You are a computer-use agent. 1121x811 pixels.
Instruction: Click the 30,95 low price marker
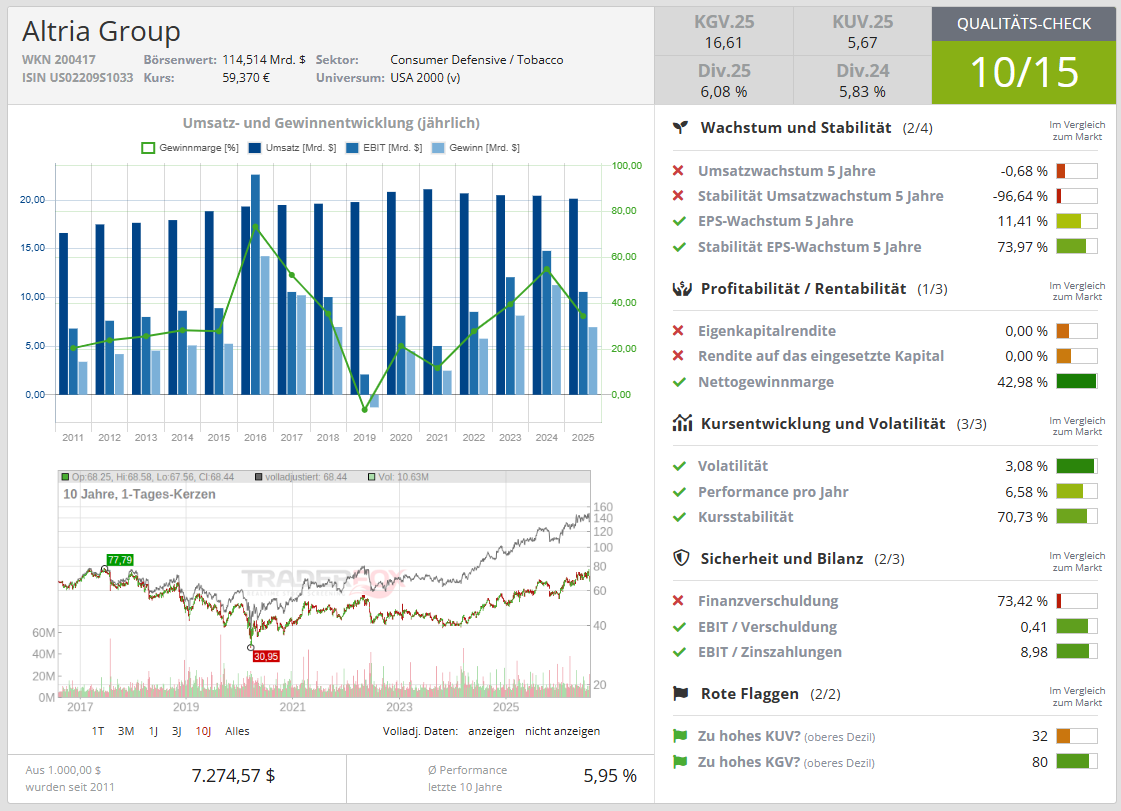[x=266, y=657]
